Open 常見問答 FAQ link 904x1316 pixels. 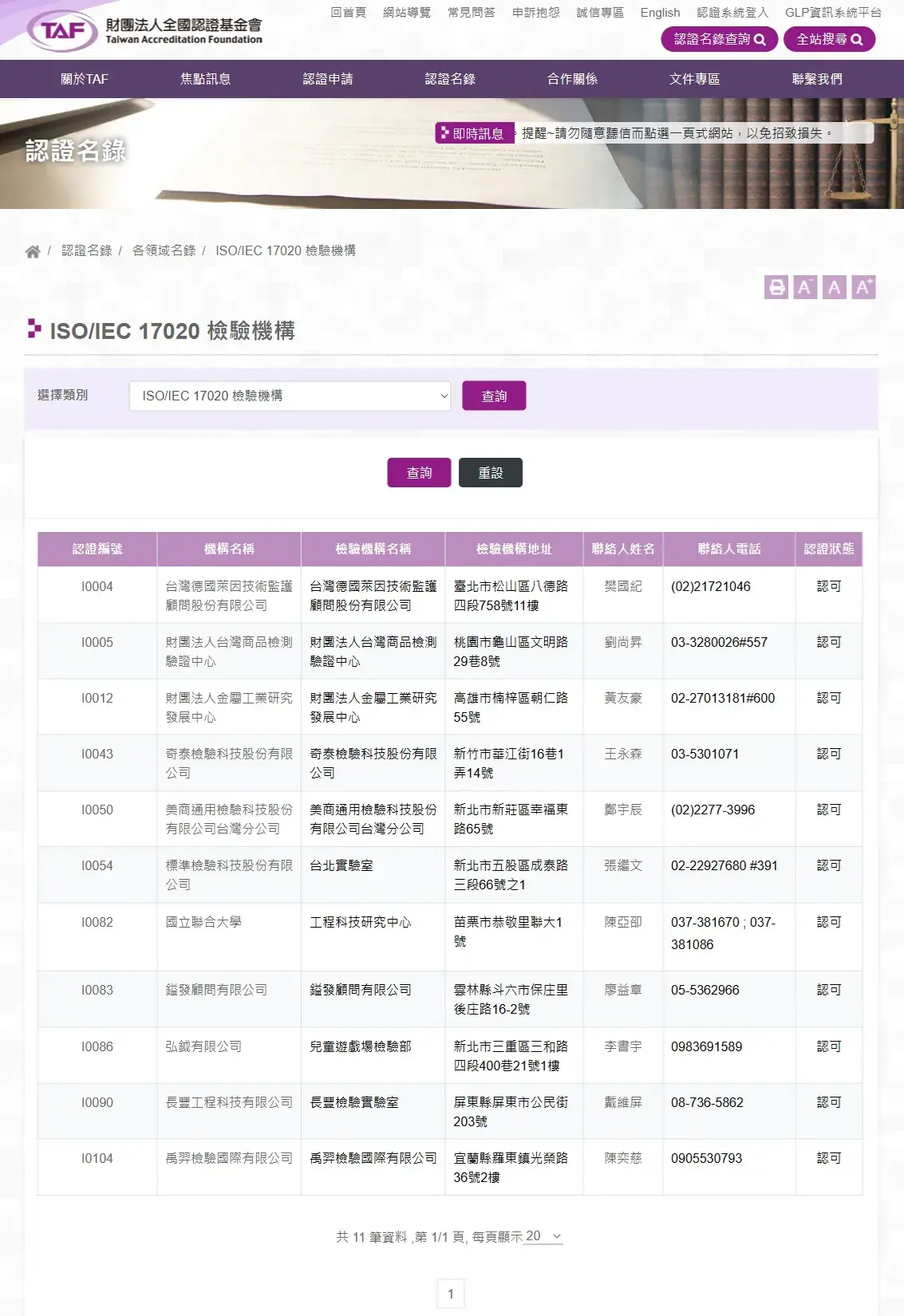click(x=472, y=13)
